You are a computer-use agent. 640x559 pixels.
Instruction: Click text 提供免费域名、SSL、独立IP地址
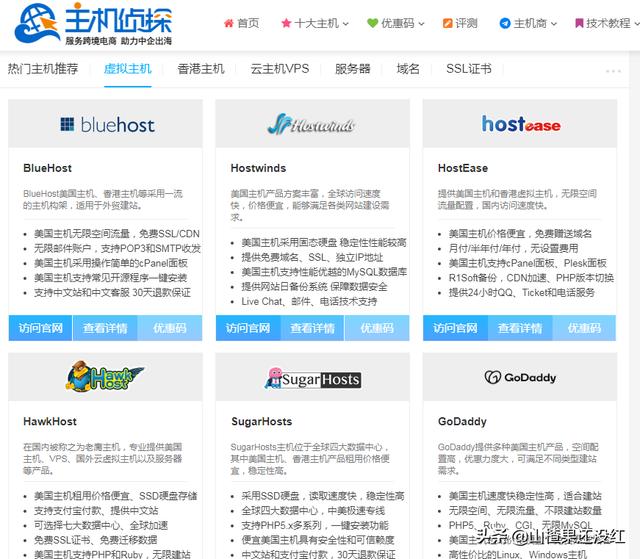(x=312, y=257)
